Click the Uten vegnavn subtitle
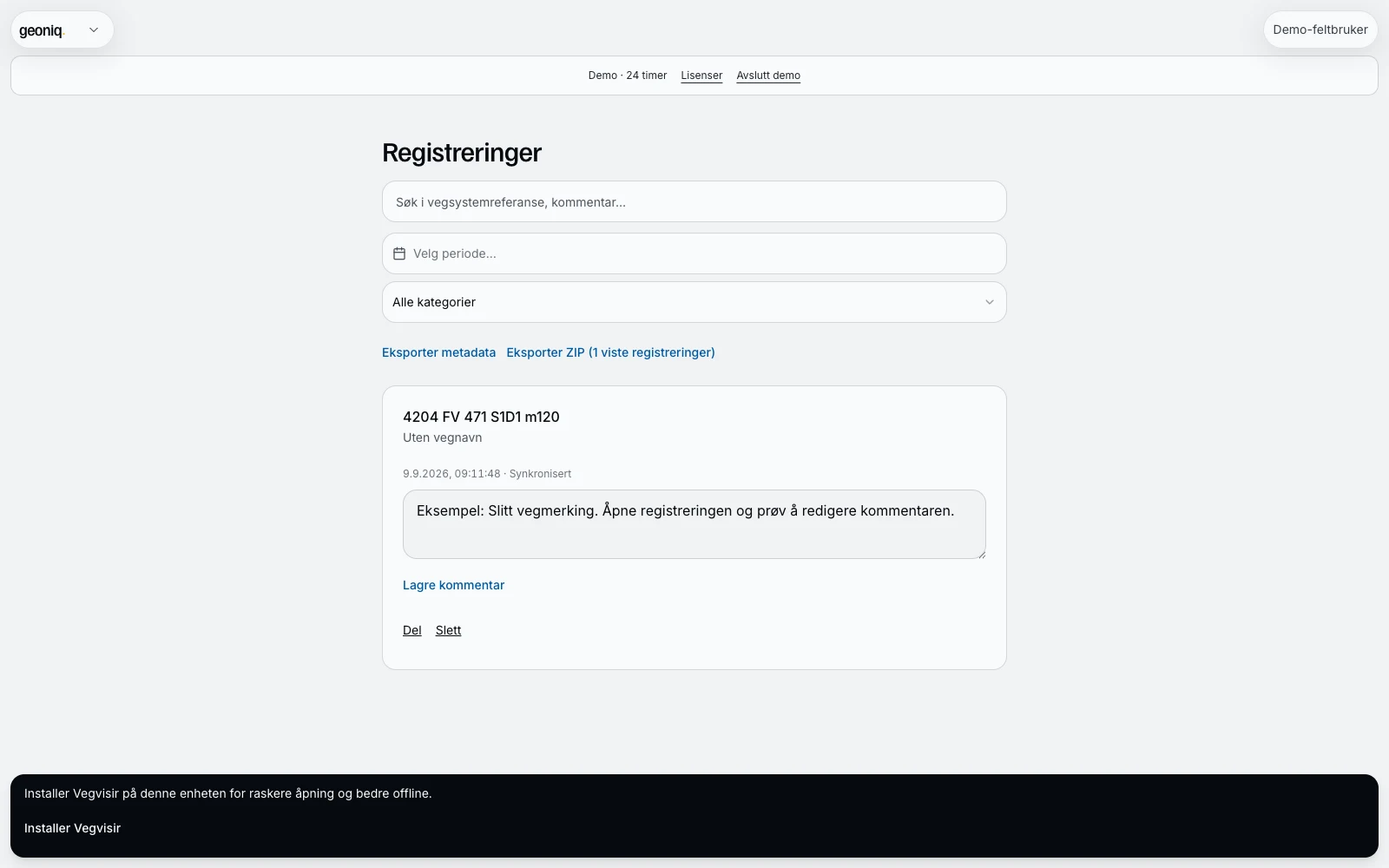1389x868 pixels. [442, 437]
